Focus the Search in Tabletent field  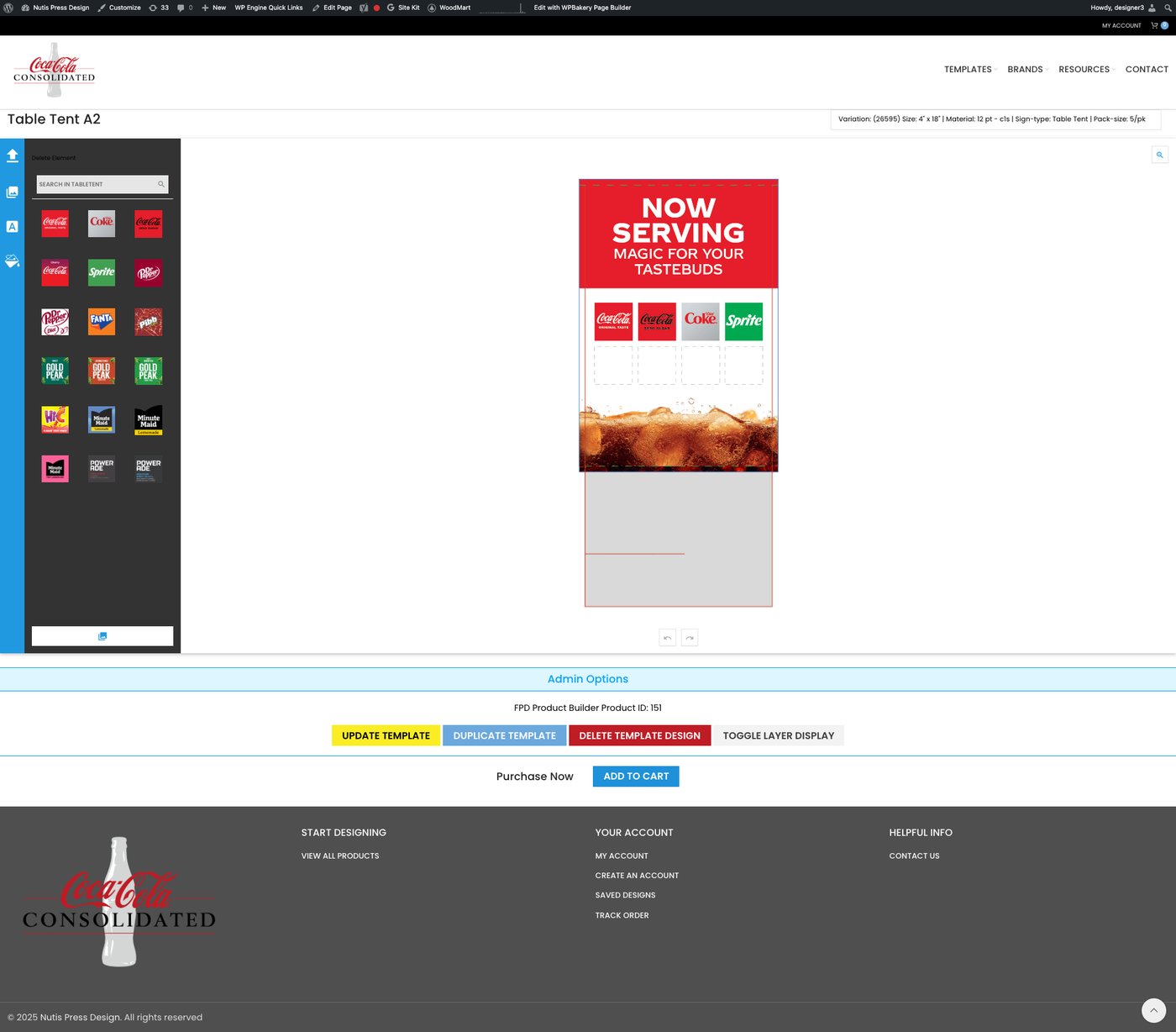coord(102,184)
